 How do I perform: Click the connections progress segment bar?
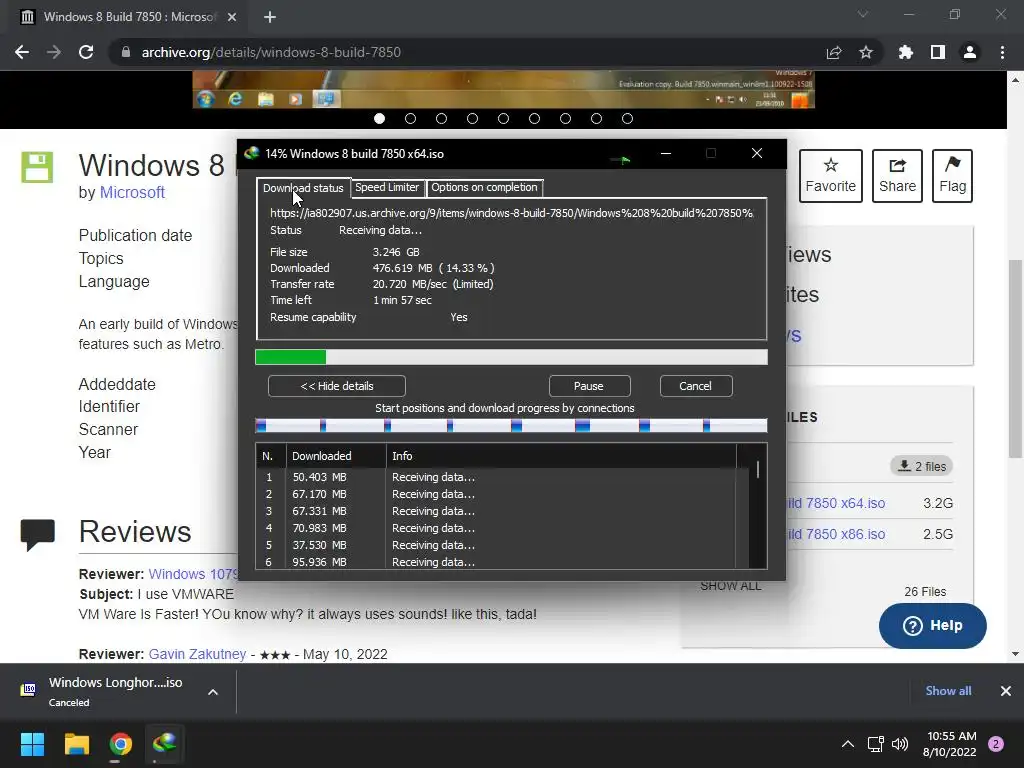point(511,426)
